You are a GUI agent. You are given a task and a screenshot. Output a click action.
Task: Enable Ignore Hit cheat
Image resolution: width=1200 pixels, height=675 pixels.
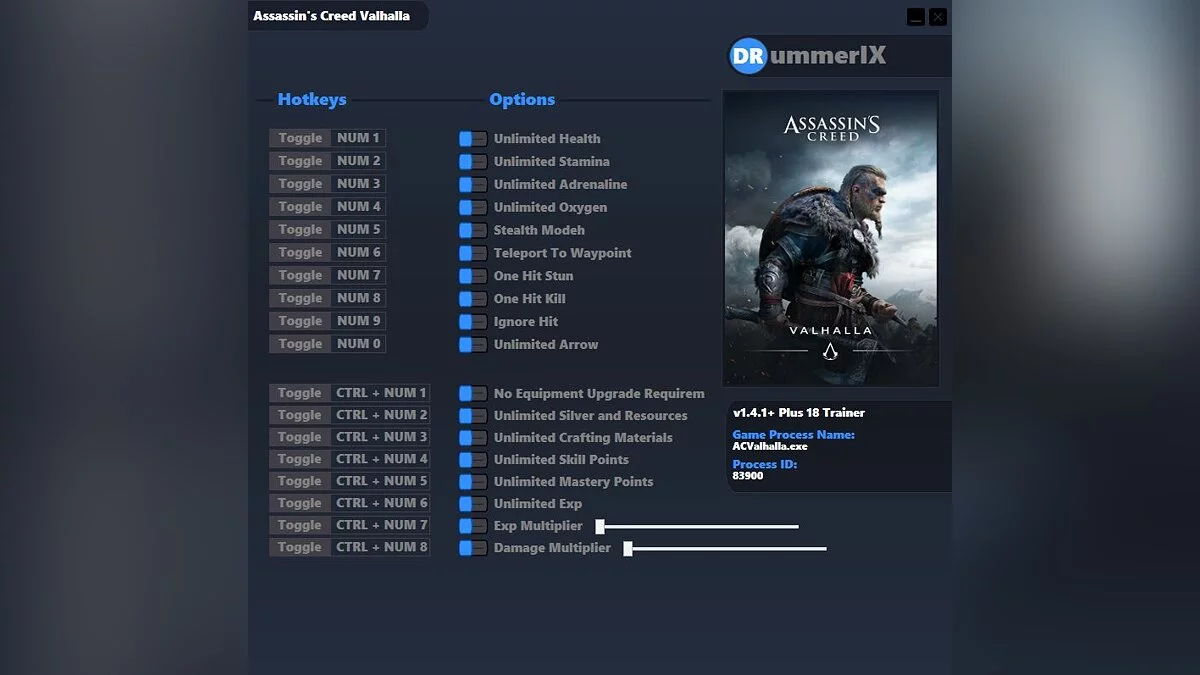[x=471, y=321]
